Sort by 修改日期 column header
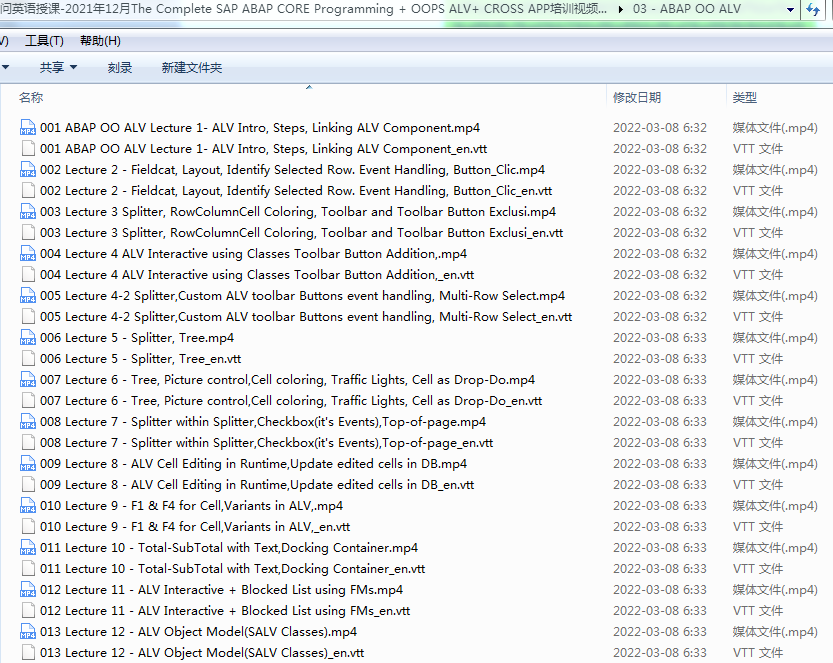This screenshot has height=663, width=833. click(x=636, y=97)
